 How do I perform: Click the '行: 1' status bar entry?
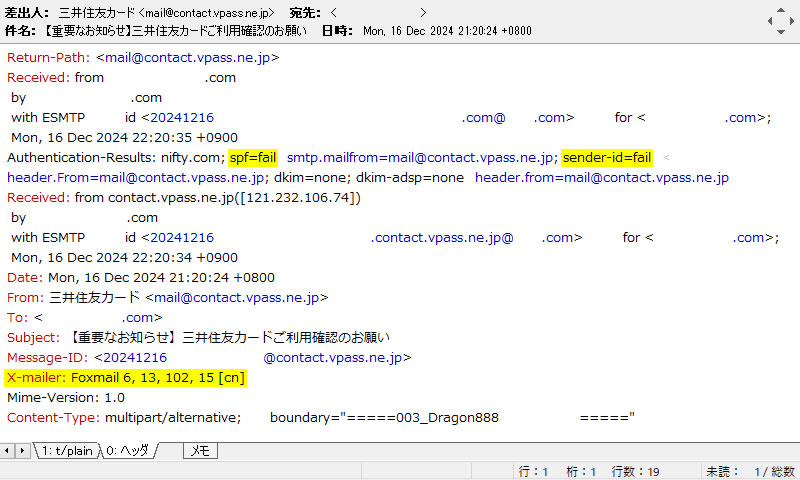point(533,472)
